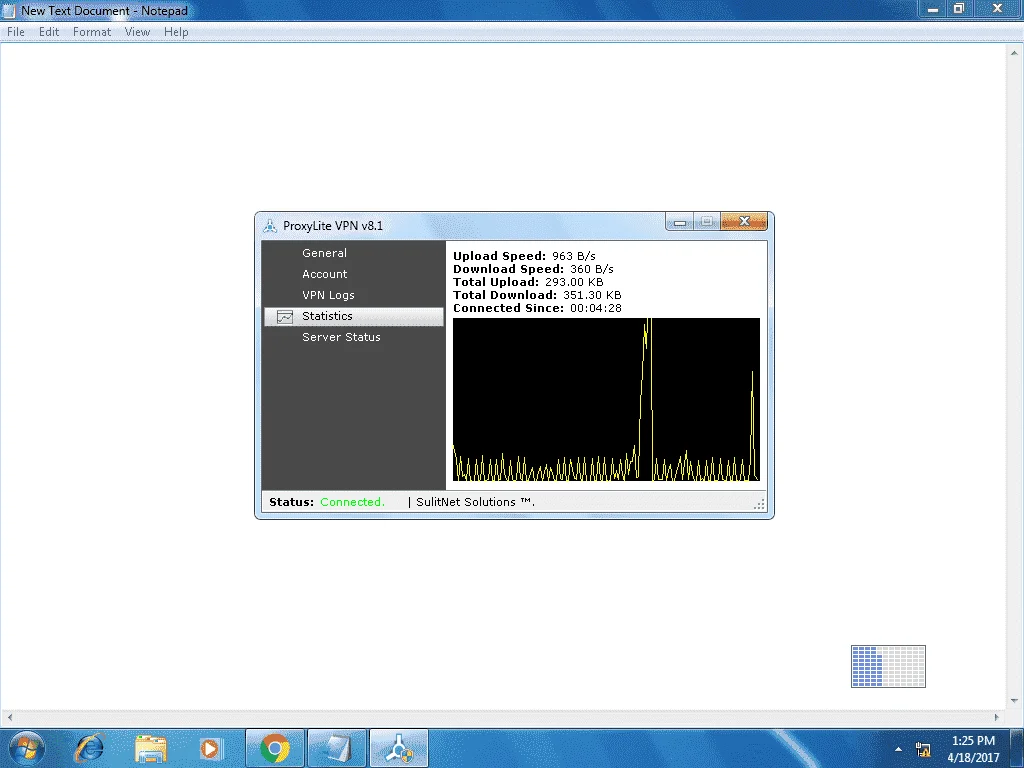Show hidden system tray icons arrow

tap(899, 749)
